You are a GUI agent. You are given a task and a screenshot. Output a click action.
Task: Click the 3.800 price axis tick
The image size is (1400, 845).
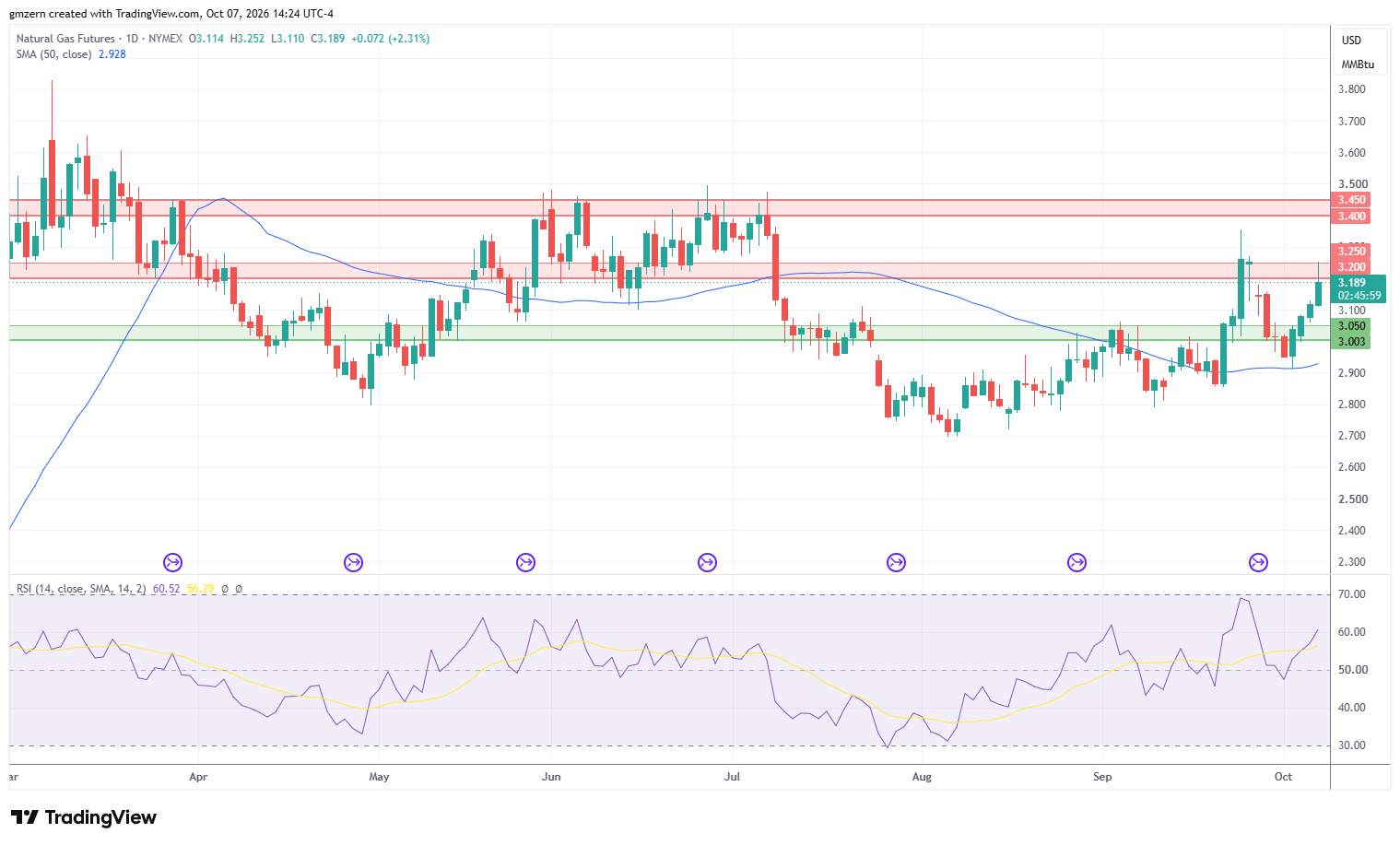click(x=1352, y=90)
